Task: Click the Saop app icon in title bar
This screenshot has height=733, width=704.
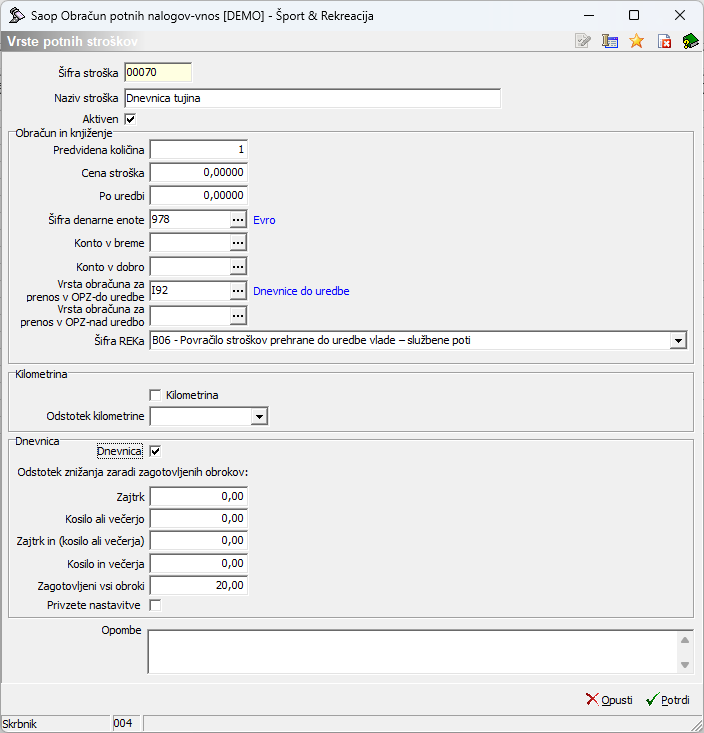Action: pos(16,15)
